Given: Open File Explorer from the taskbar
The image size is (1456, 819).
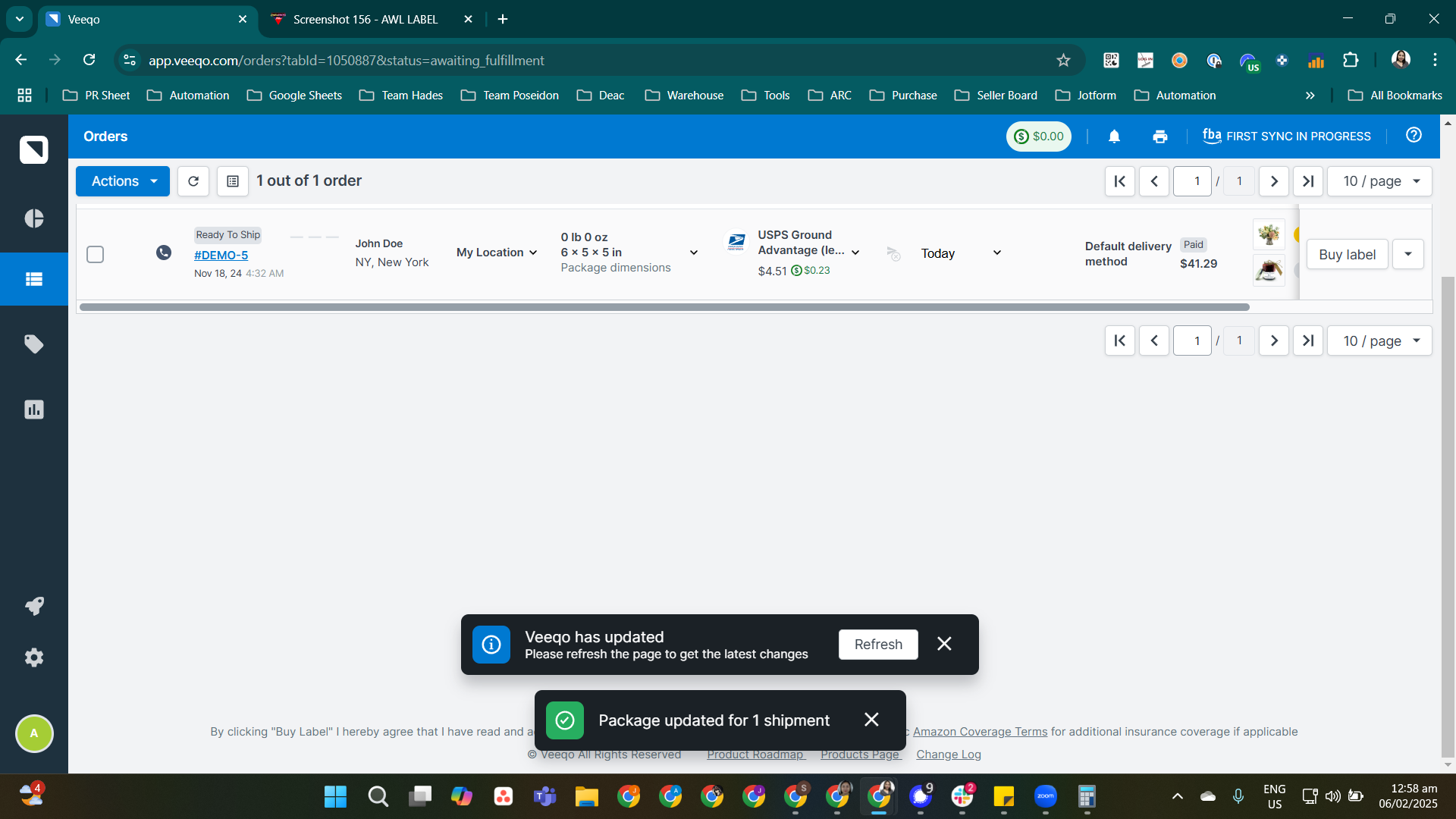Looking at the screenshot, I should 586,796.
